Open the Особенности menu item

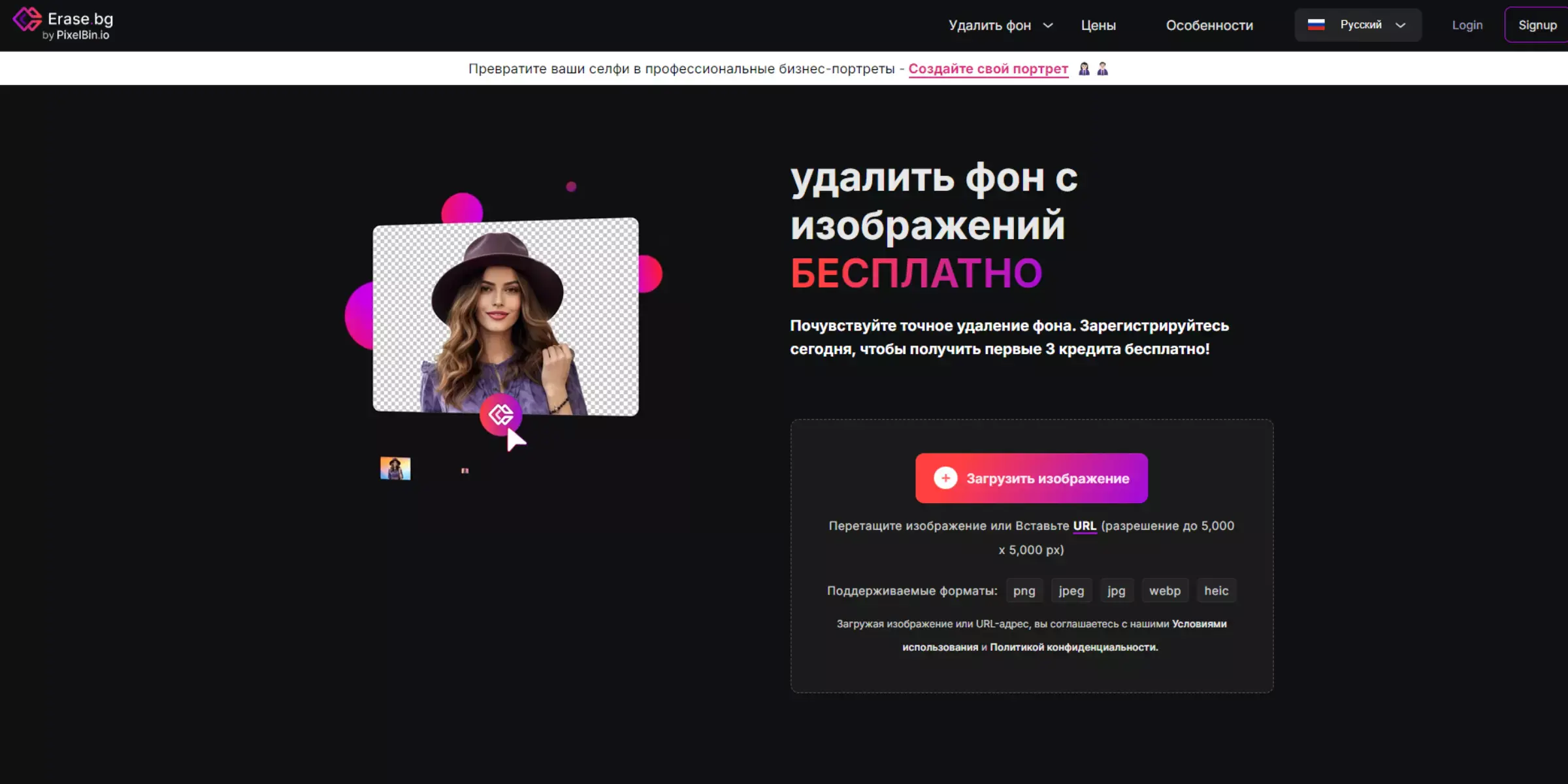click(x=1209, y=25)
